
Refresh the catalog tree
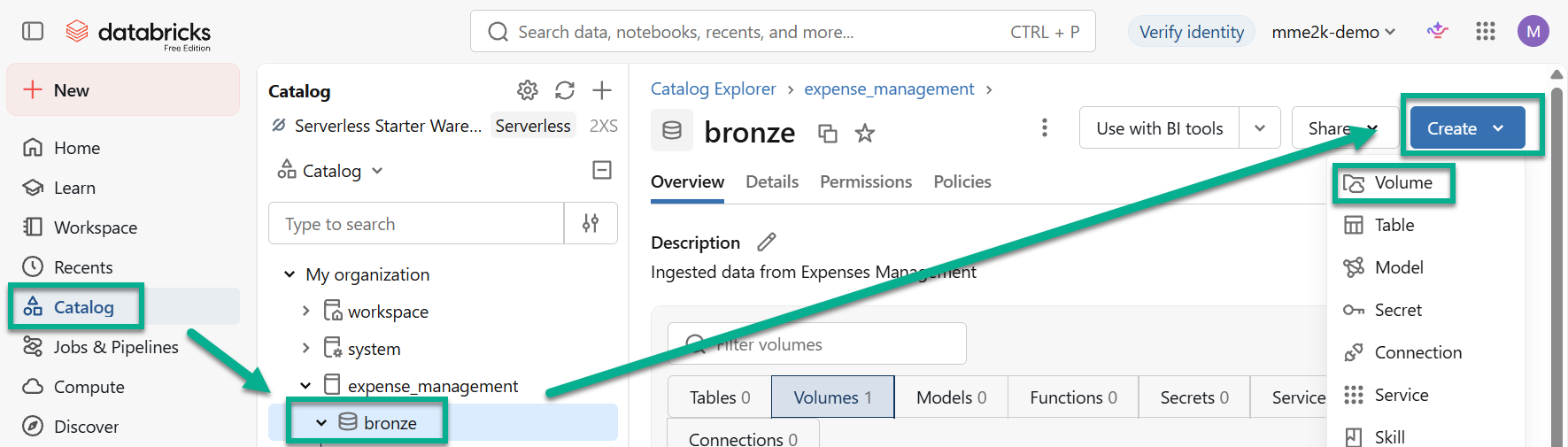click(565, 90)
